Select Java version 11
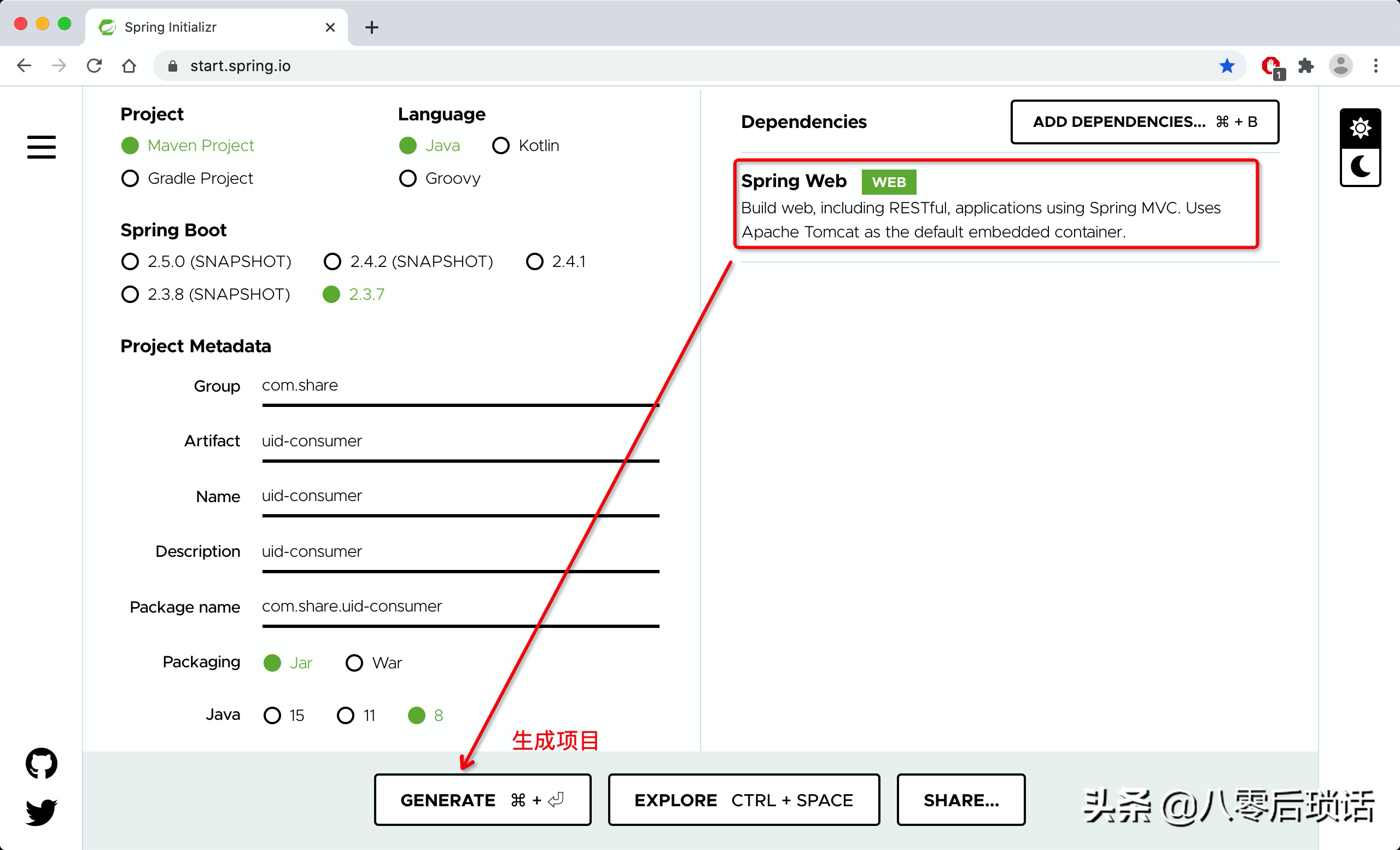The height and width of the screenshot is (850, 1400). tap(355, 715)
